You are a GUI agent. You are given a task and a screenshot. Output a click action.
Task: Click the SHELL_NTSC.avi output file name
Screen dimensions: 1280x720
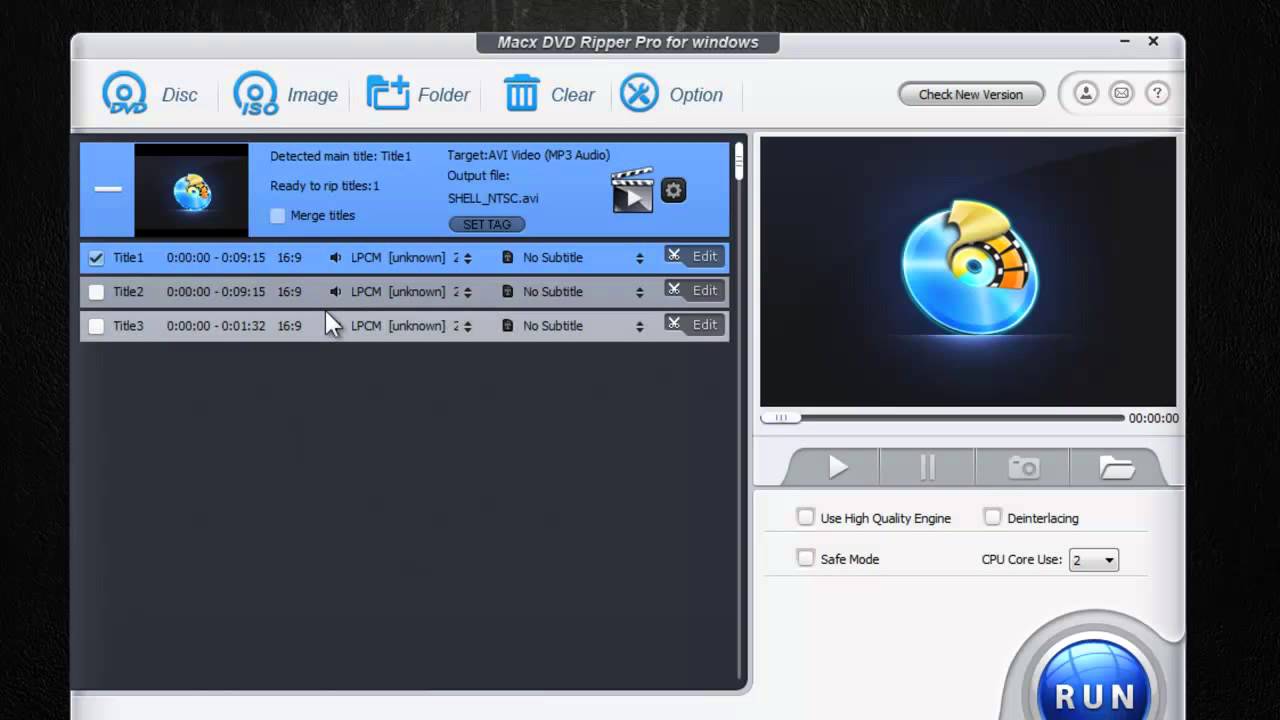point(493,198)
